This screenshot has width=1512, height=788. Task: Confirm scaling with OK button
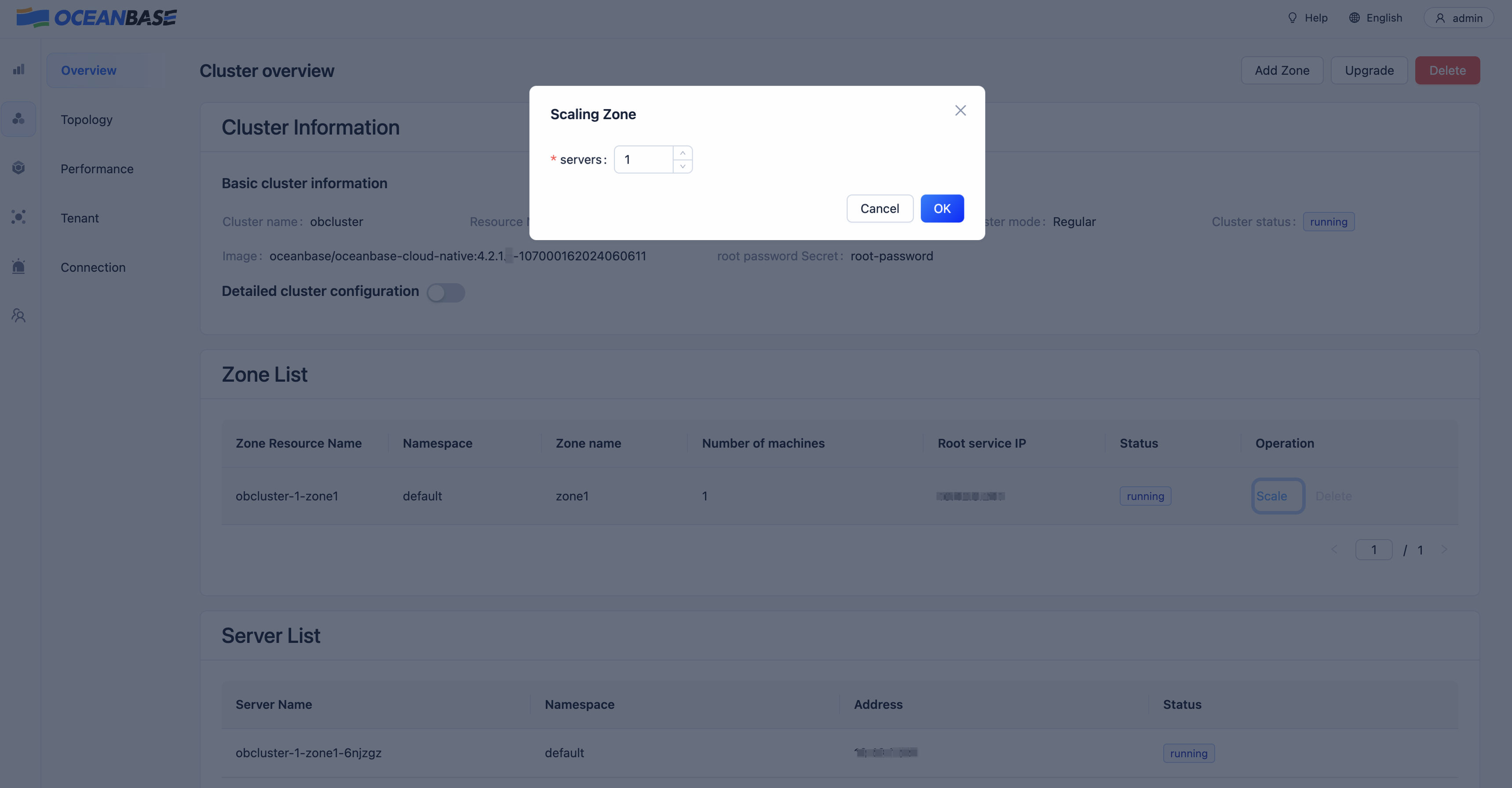(x=942, y=208)
